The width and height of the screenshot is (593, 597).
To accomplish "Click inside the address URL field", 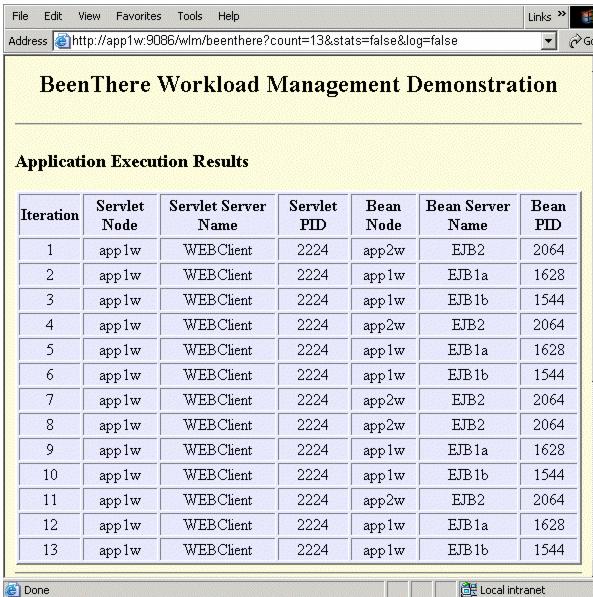I will [x=306, y=41].
